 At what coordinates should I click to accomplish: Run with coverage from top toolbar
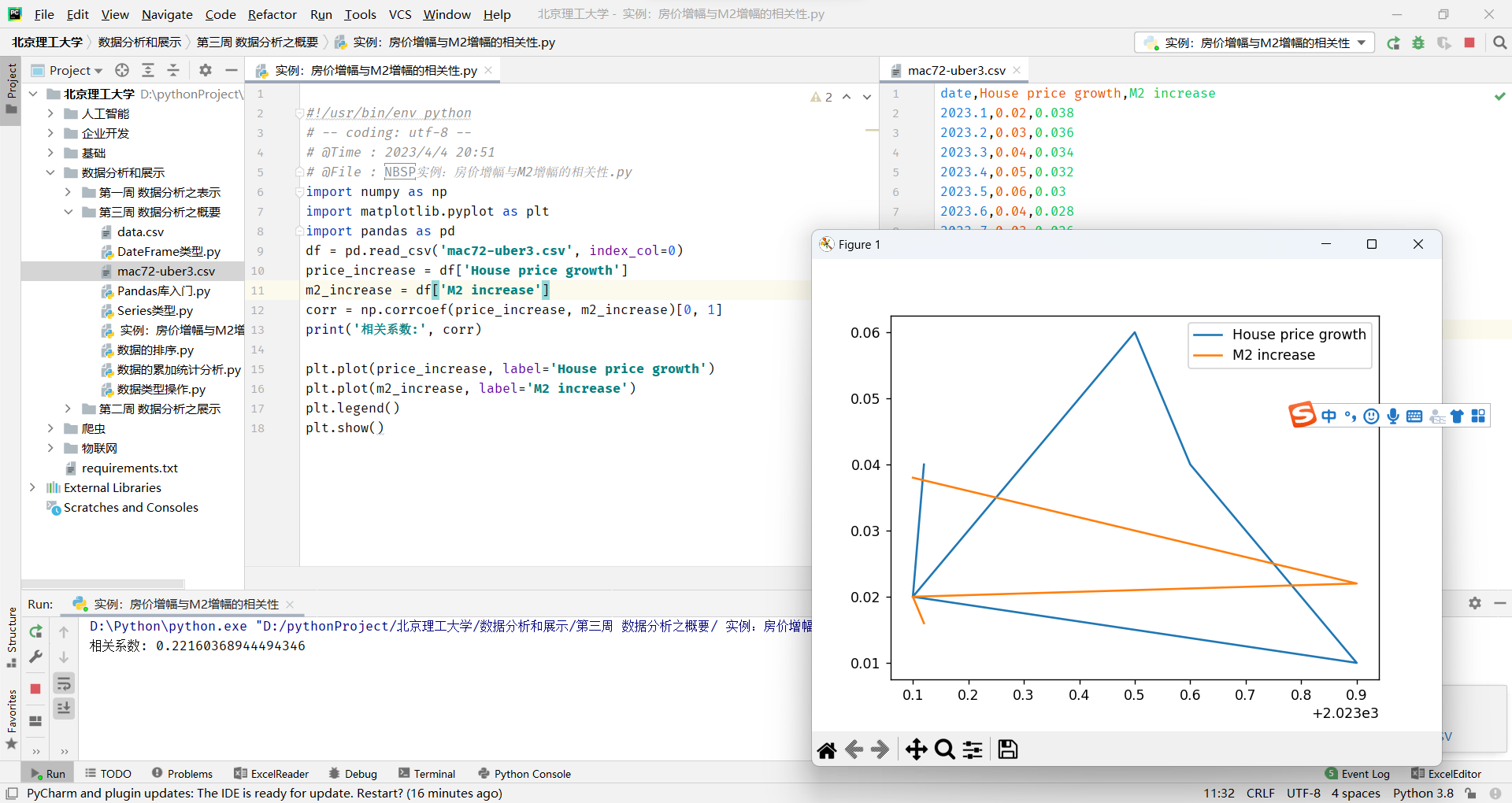(1443, 43)
